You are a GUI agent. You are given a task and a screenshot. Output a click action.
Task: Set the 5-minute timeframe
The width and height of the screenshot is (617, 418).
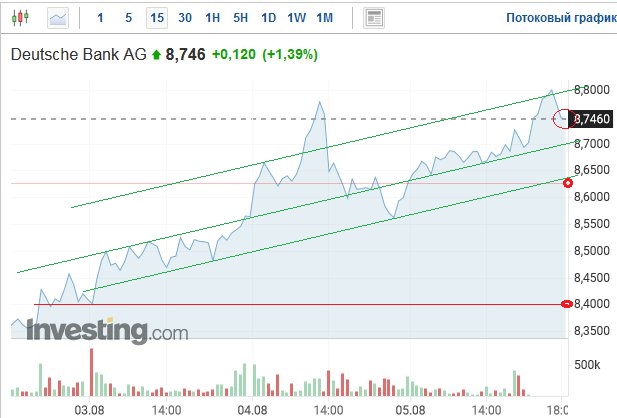tap(129, 18)
